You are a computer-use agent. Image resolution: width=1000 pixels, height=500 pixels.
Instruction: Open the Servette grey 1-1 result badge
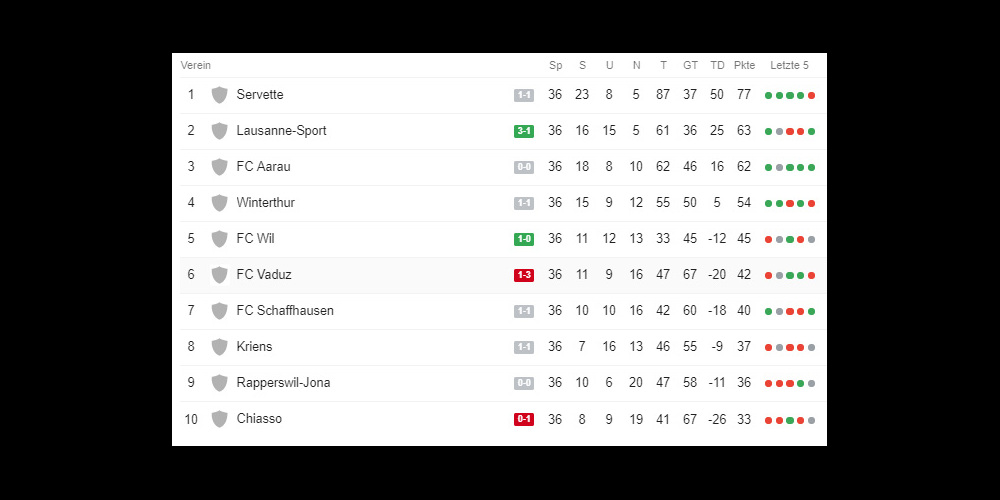[x=524, y=95]
